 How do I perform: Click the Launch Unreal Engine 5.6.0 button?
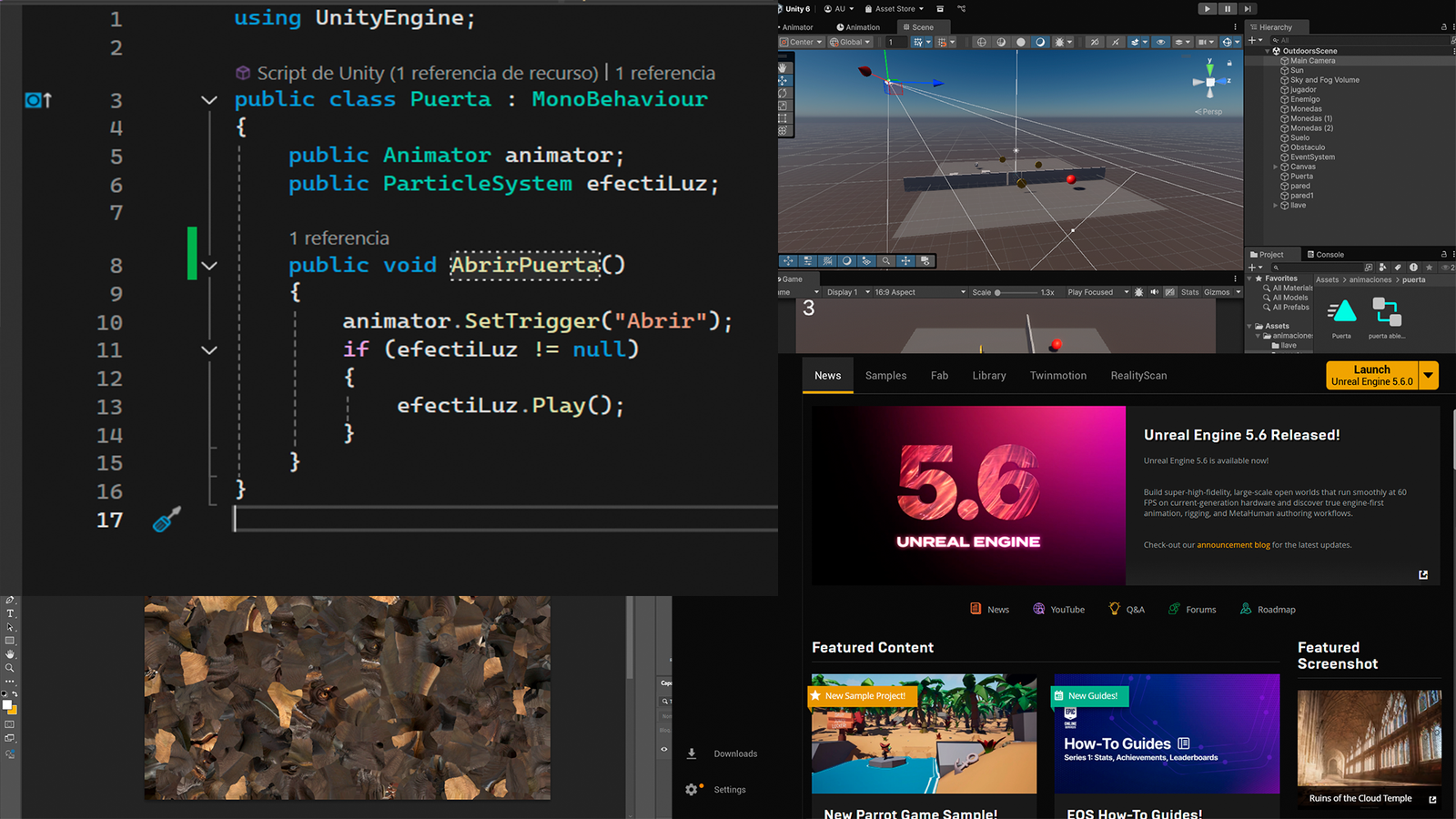(x=1371, y=375)
